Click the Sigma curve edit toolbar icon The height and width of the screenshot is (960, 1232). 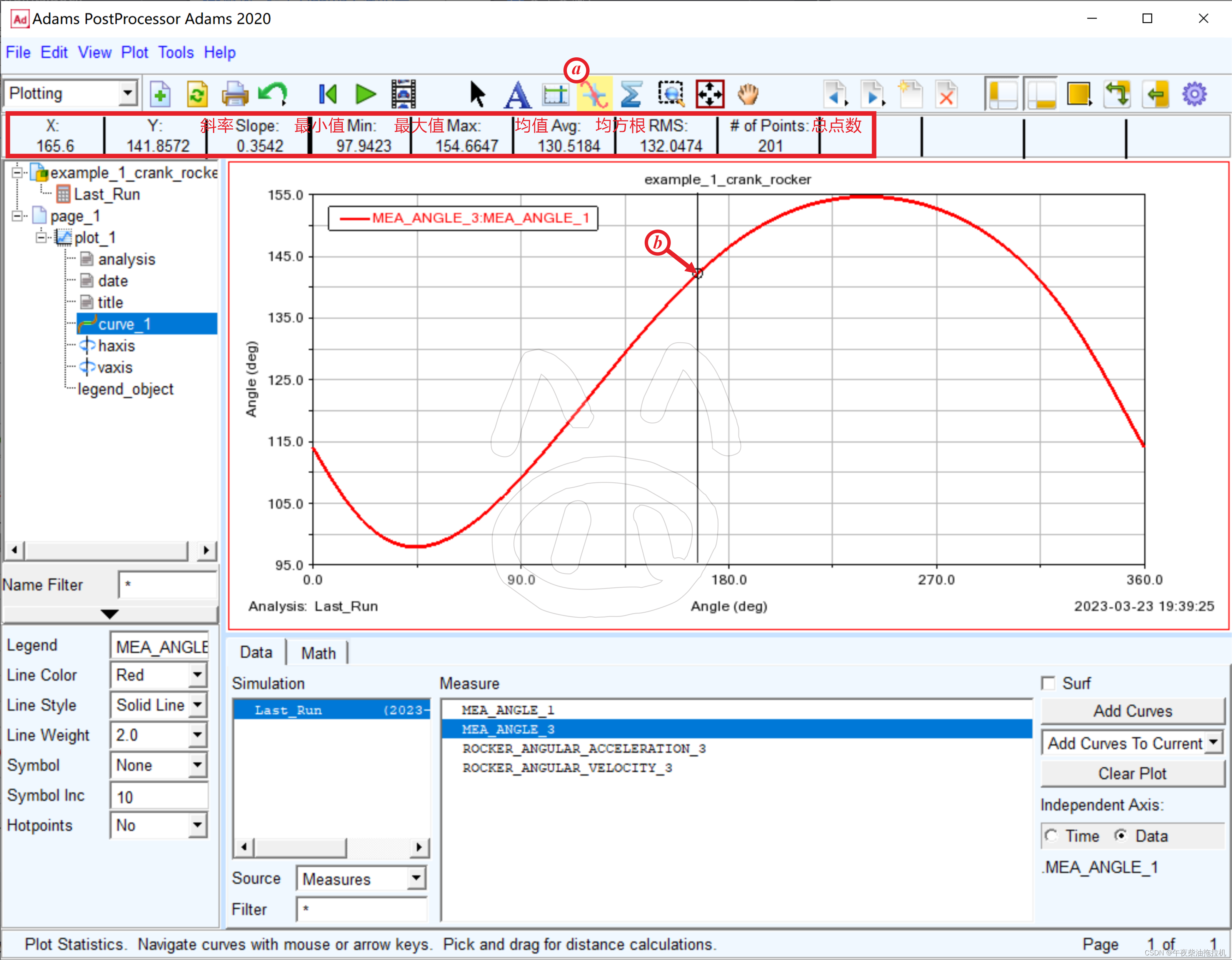(x=631, y=94)
